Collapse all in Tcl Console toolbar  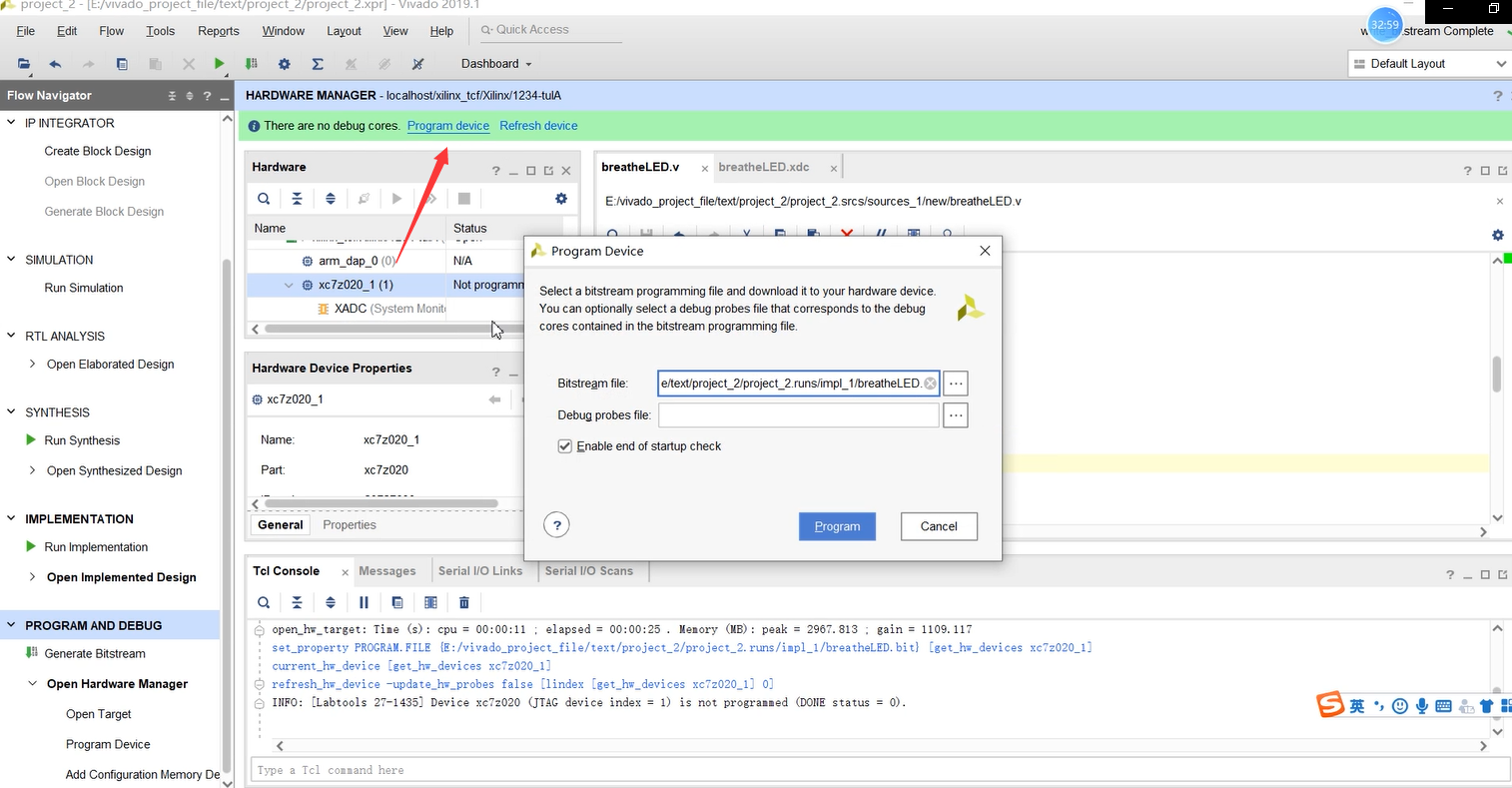click(x=297, y=602)
